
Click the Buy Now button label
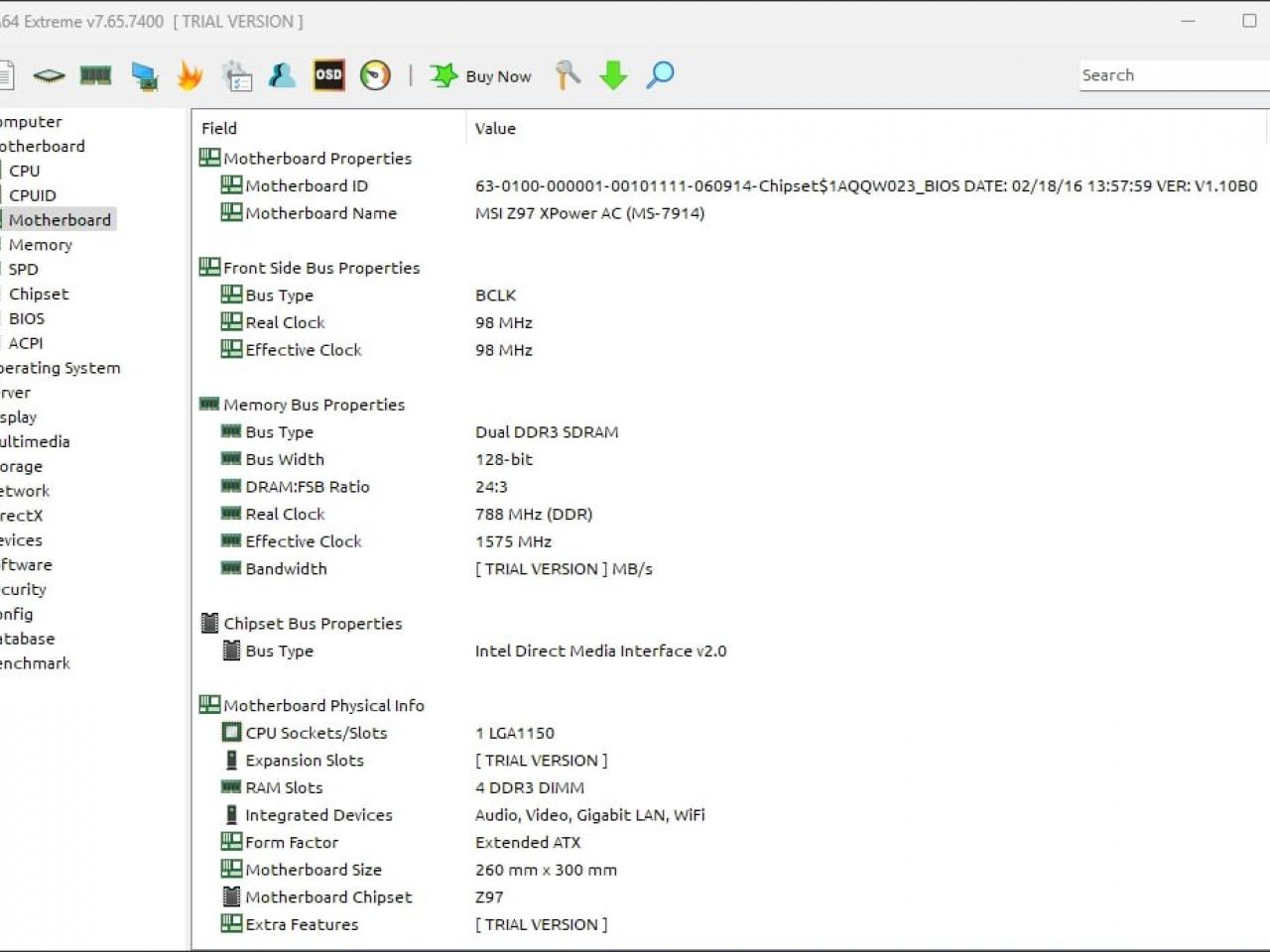498,76
